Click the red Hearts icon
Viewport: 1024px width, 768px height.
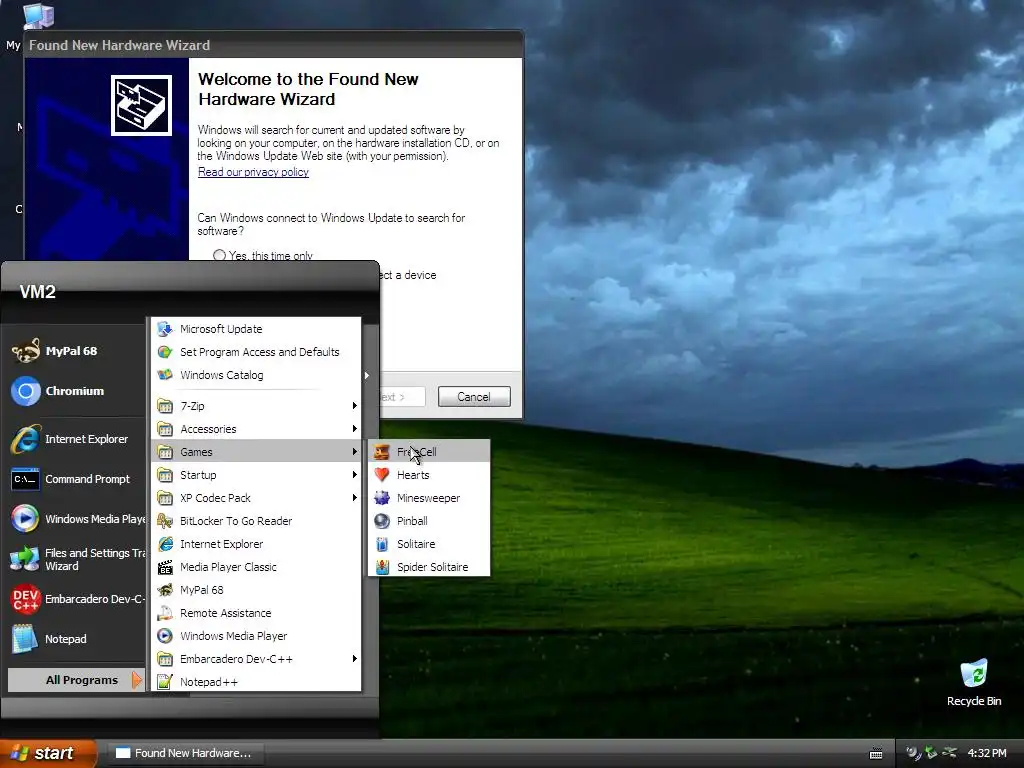coord(382,475)
